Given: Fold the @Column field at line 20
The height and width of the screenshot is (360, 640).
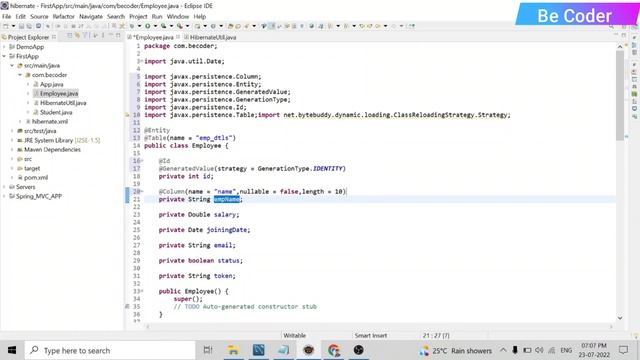Looking at the screenshot, I should 142,191.
